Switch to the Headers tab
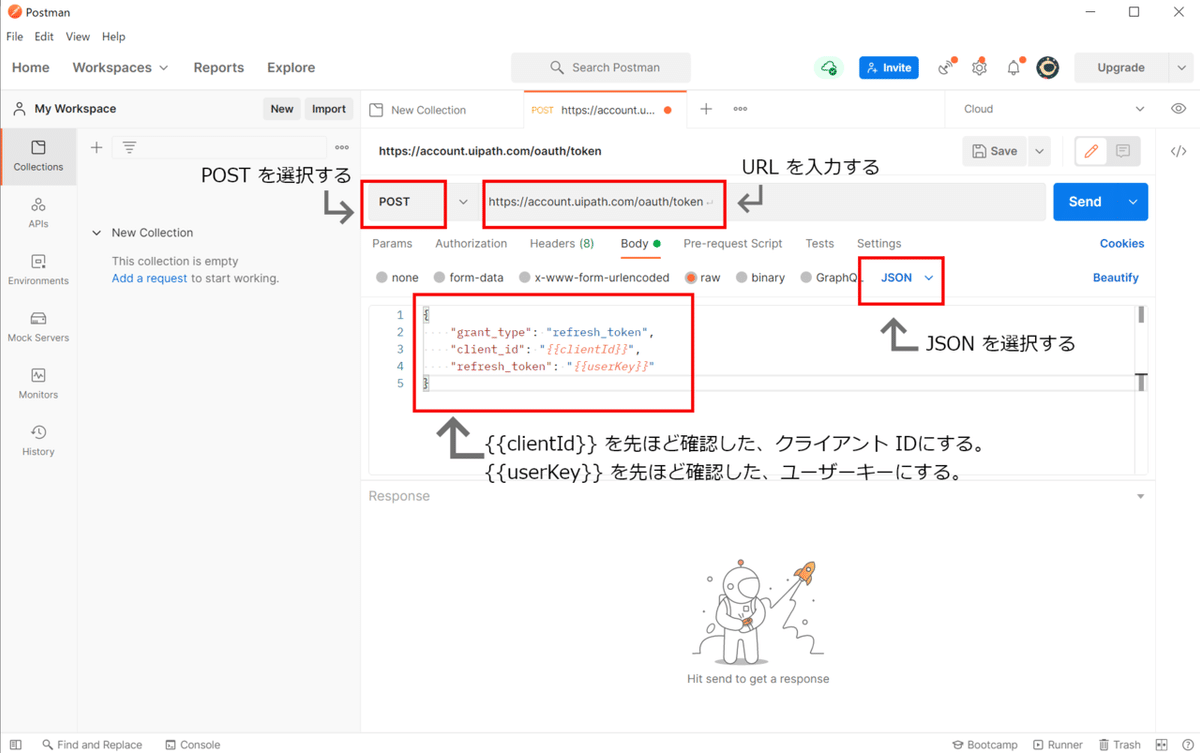This screenshot has width=1200, height=753. point(562,243)
